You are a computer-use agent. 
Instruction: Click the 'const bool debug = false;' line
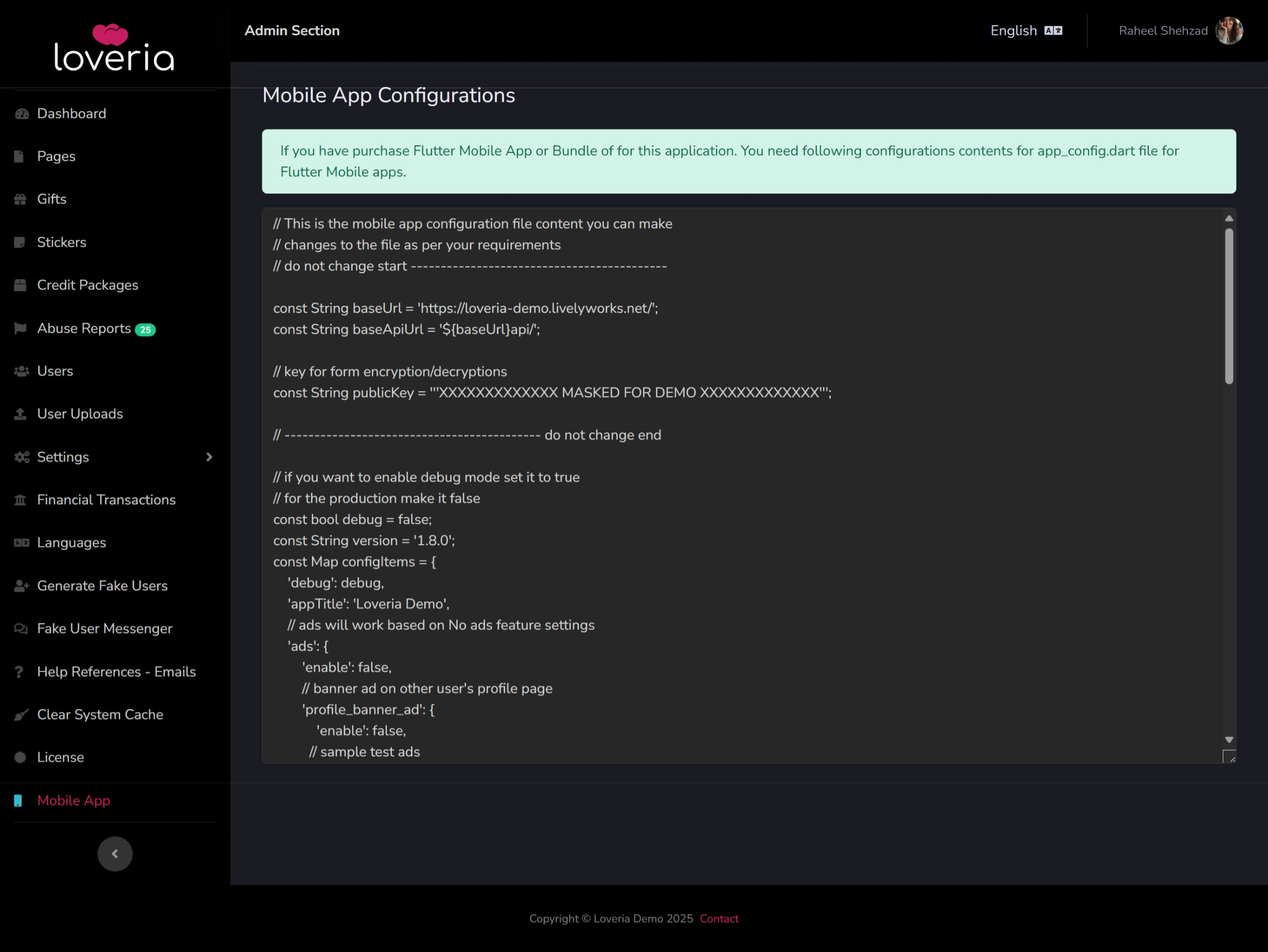(353, 520)
